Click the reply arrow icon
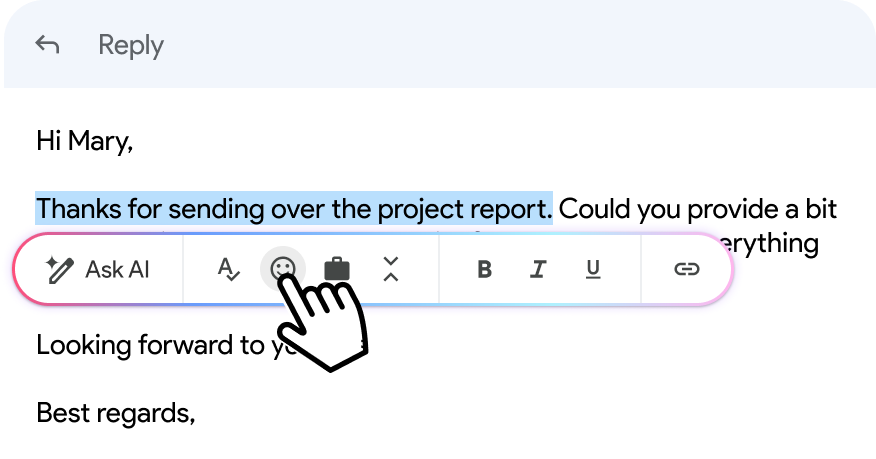 (47, 45)
